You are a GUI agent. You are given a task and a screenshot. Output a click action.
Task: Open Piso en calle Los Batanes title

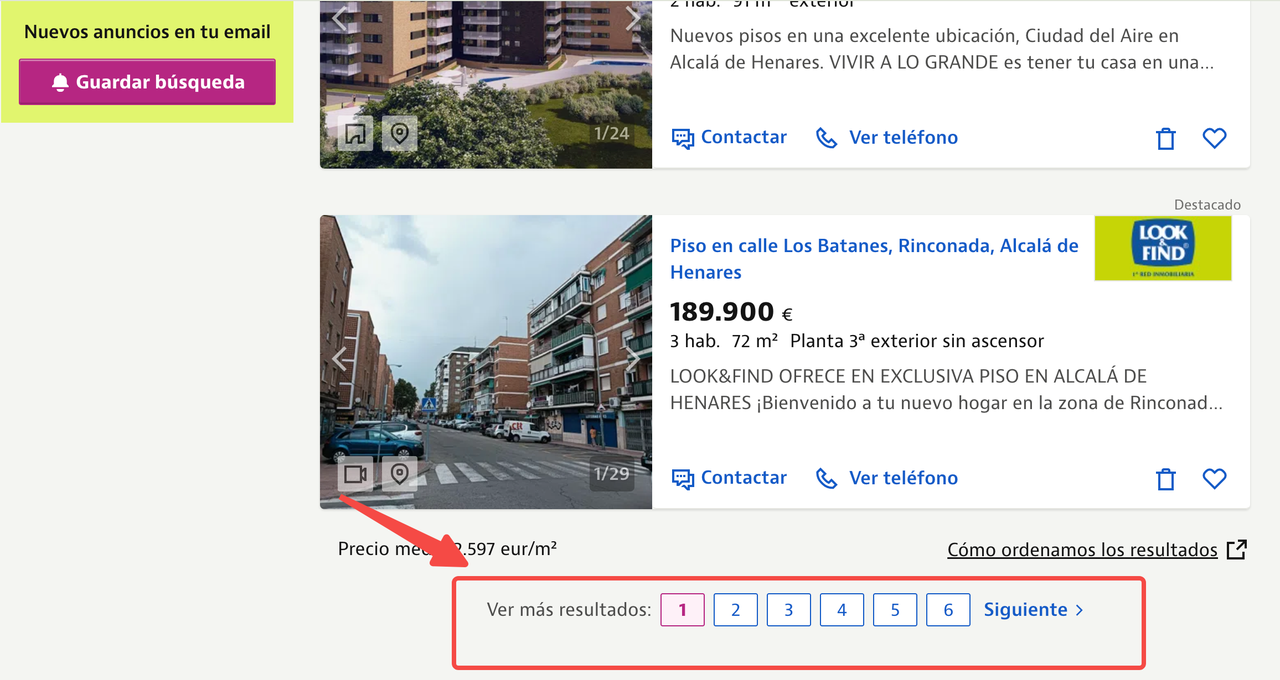tap(874, 259)
